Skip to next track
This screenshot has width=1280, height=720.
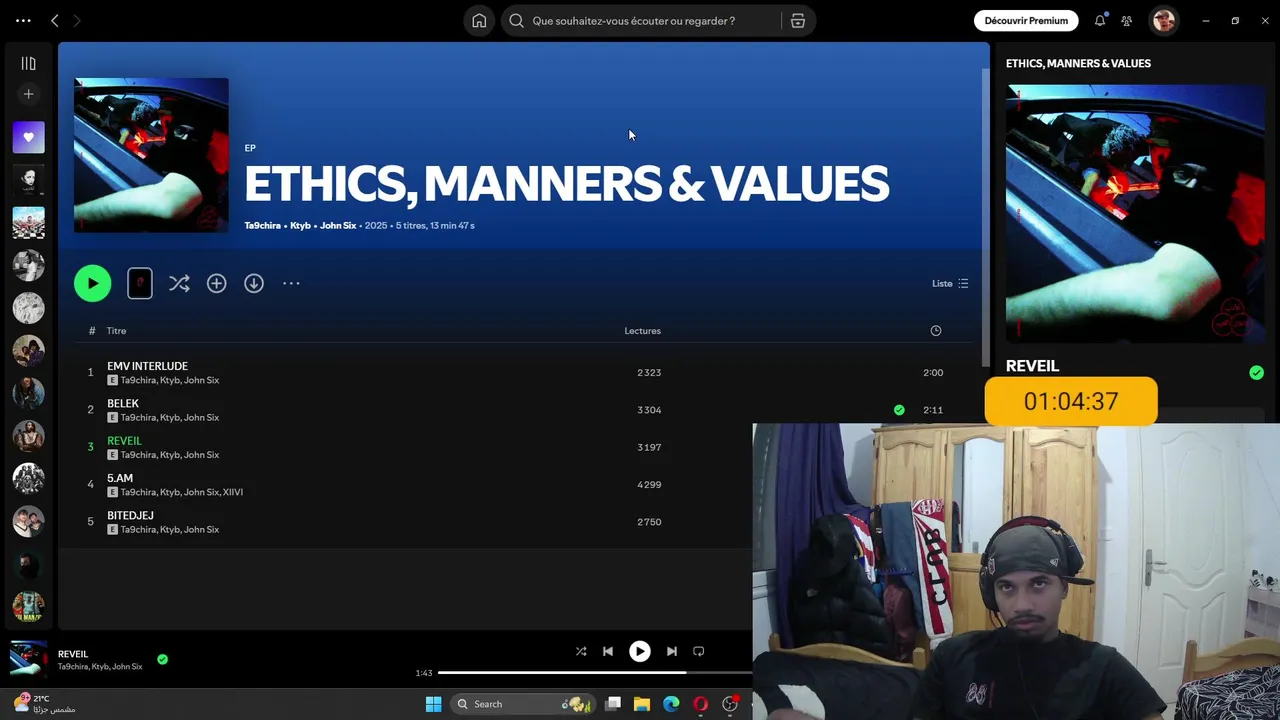coord(672,651)
